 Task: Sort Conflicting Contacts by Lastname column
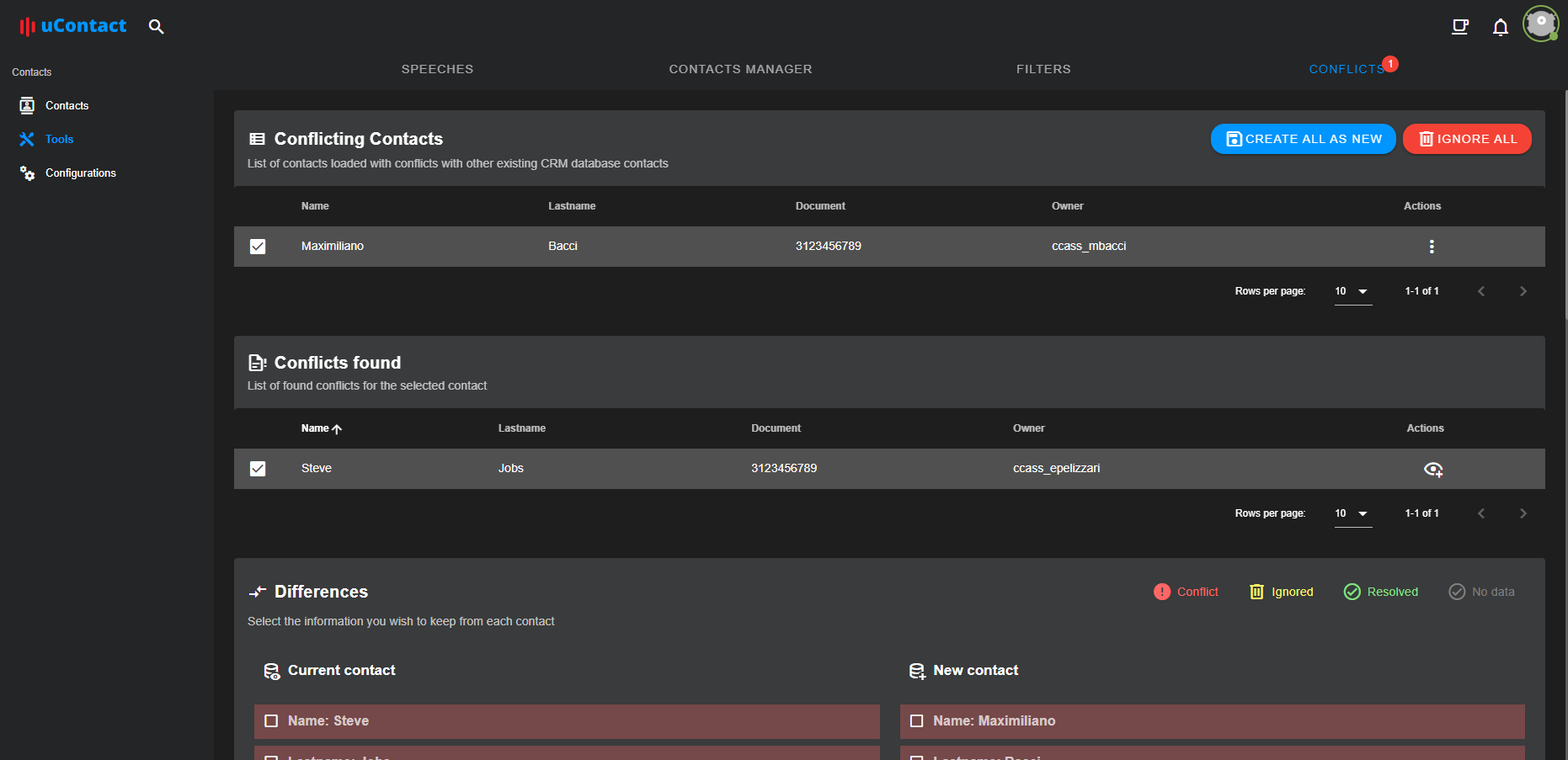click(572, 206)
